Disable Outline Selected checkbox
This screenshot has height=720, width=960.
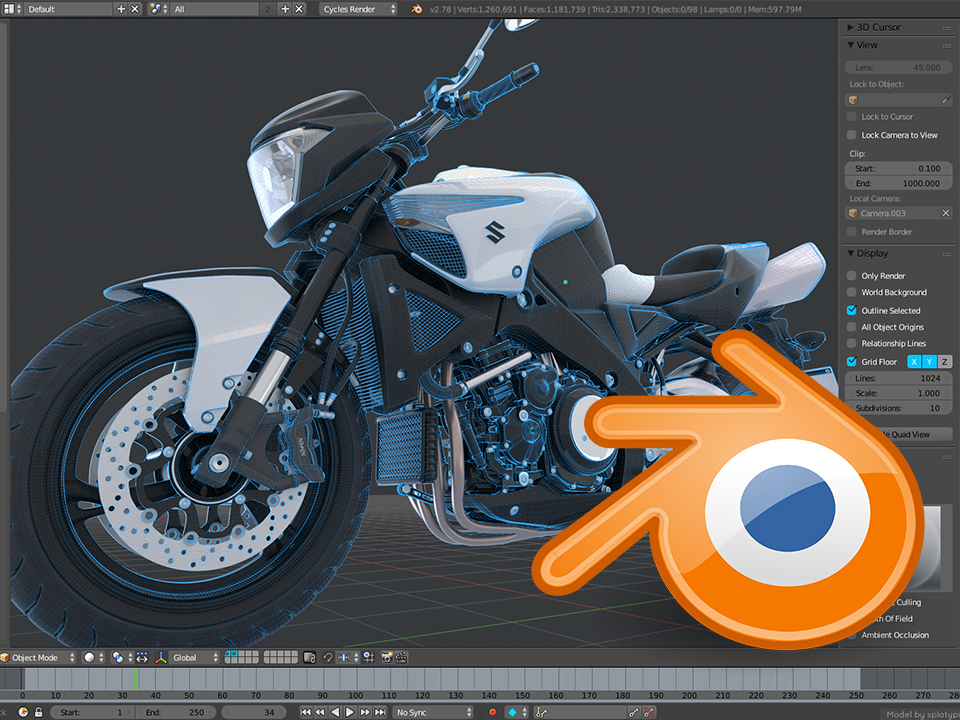(x=851, y=310)
